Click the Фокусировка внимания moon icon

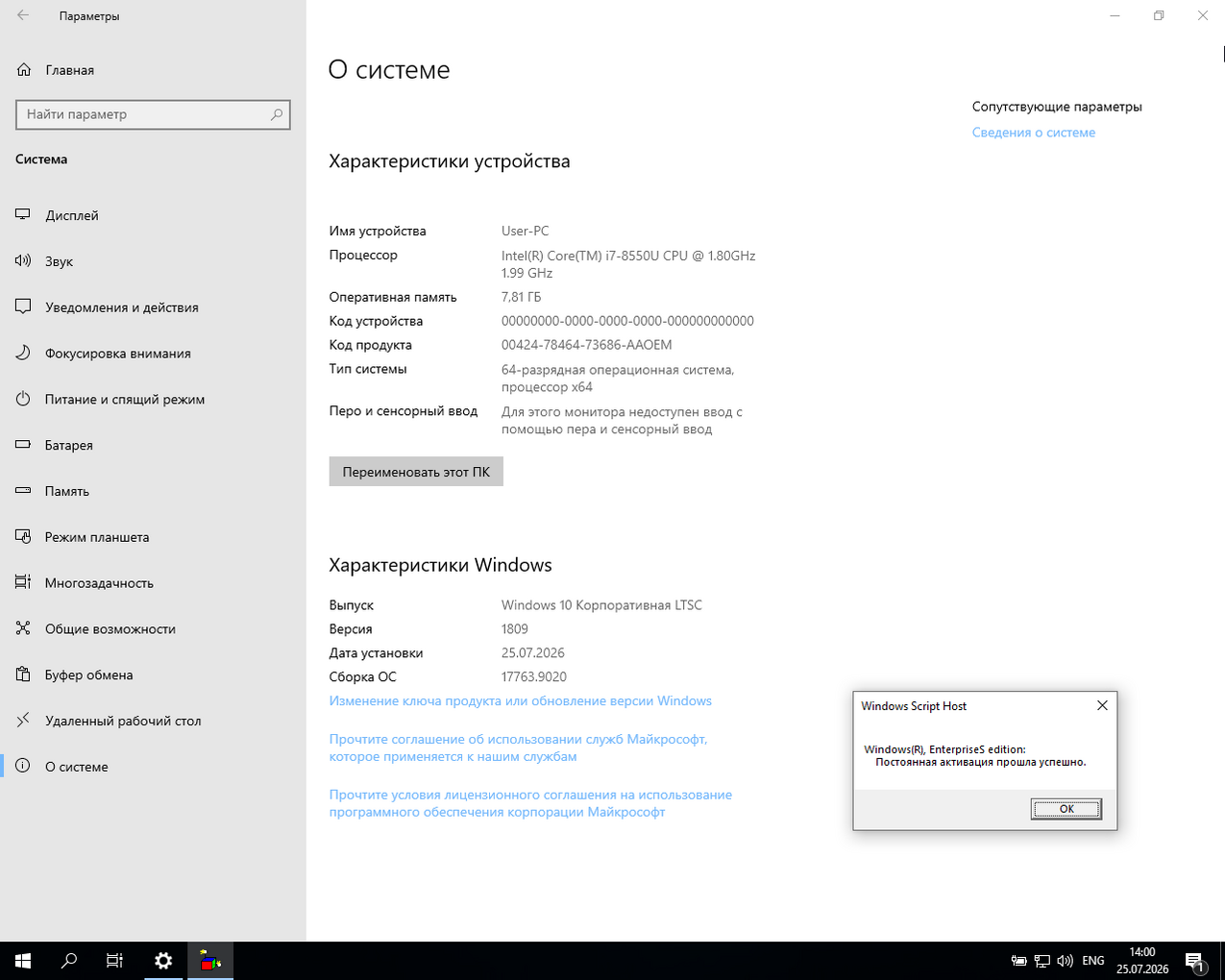click(23, 354)
